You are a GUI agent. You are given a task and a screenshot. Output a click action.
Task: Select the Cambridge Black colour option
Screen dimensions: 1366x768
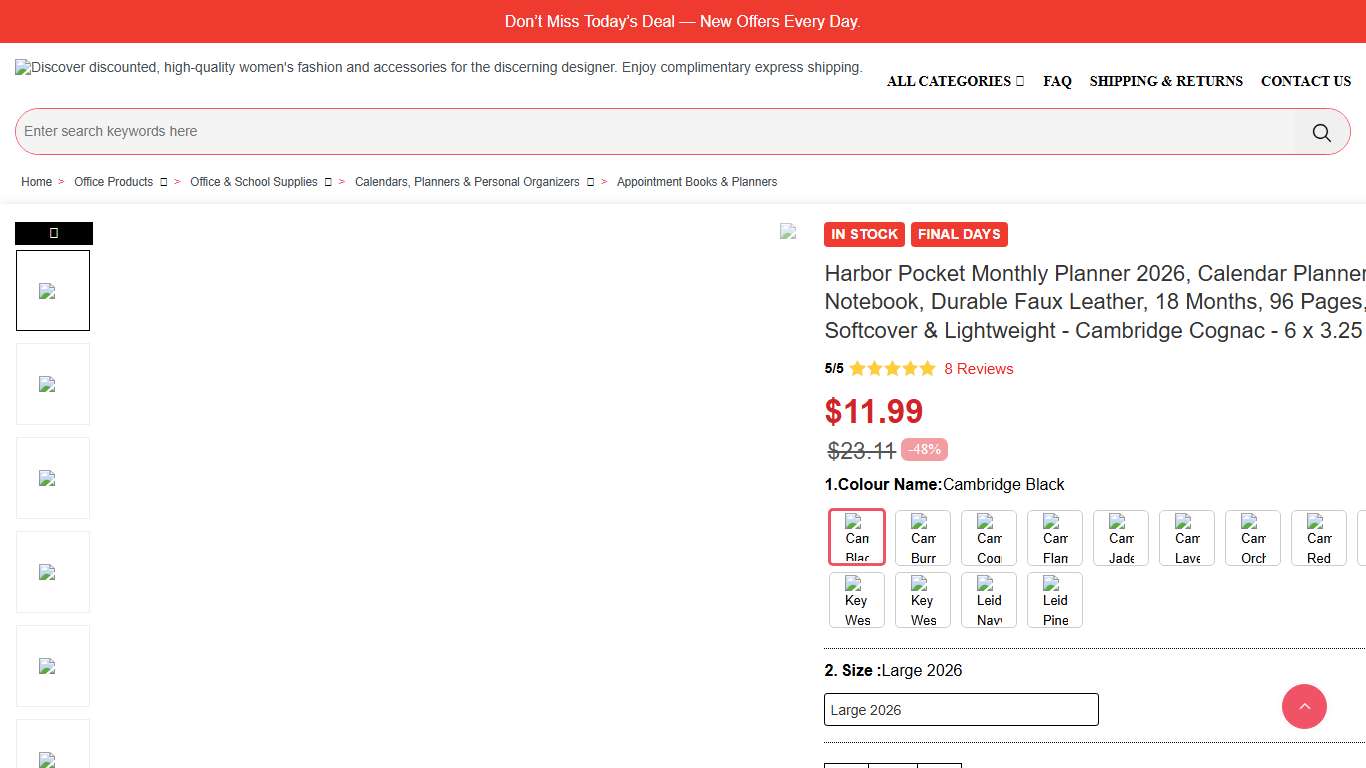point(857,537)
